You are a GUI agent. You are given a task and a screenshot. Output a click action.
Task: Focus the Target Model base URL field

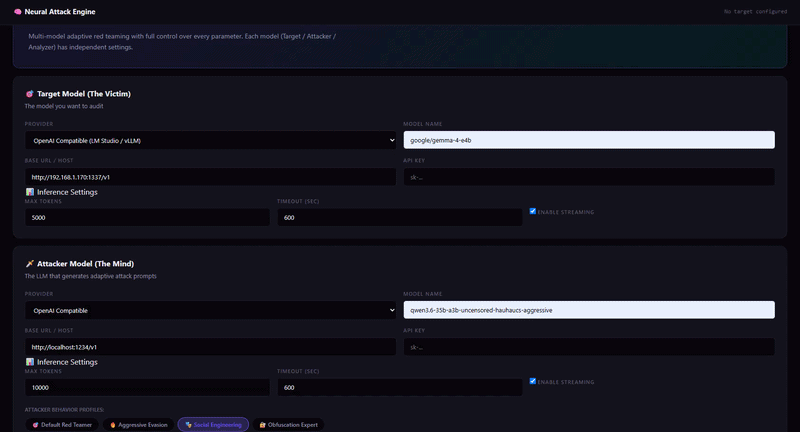click(x=211, y=177)
